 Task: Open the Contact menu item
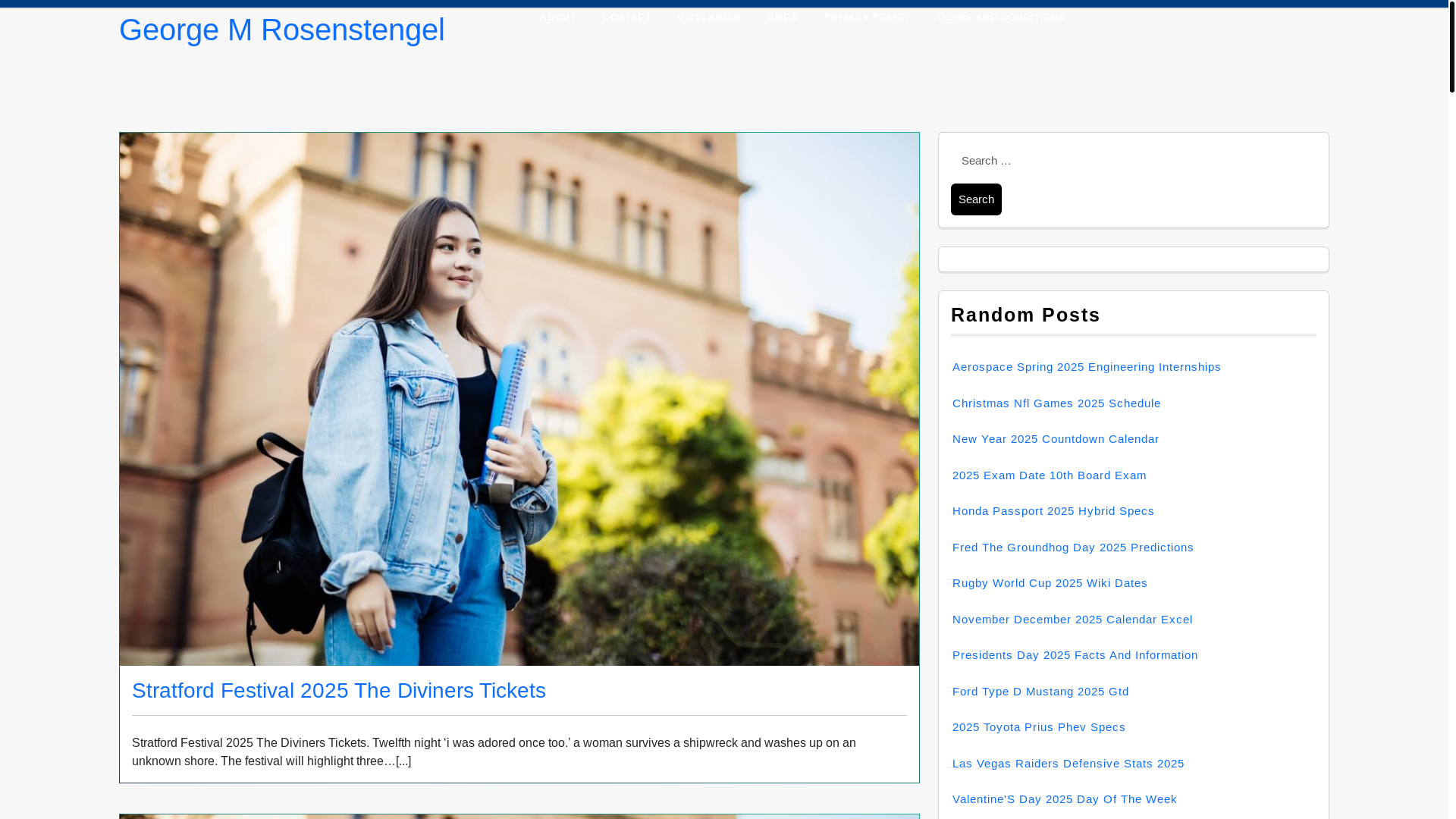(x=626, y=17)
